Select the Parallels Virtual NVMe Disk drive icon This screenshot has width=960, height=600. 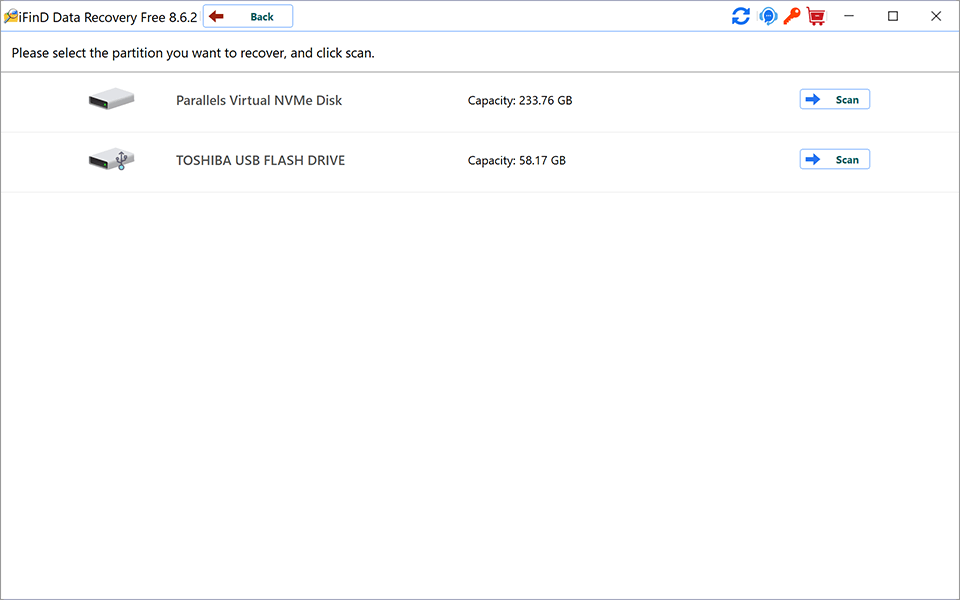(x=111, y=99)
